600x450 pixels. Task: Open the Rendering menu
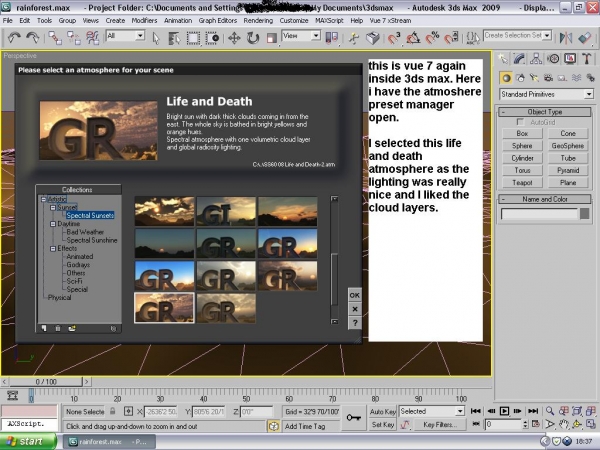pyautogui.click(x=258, y=20)
